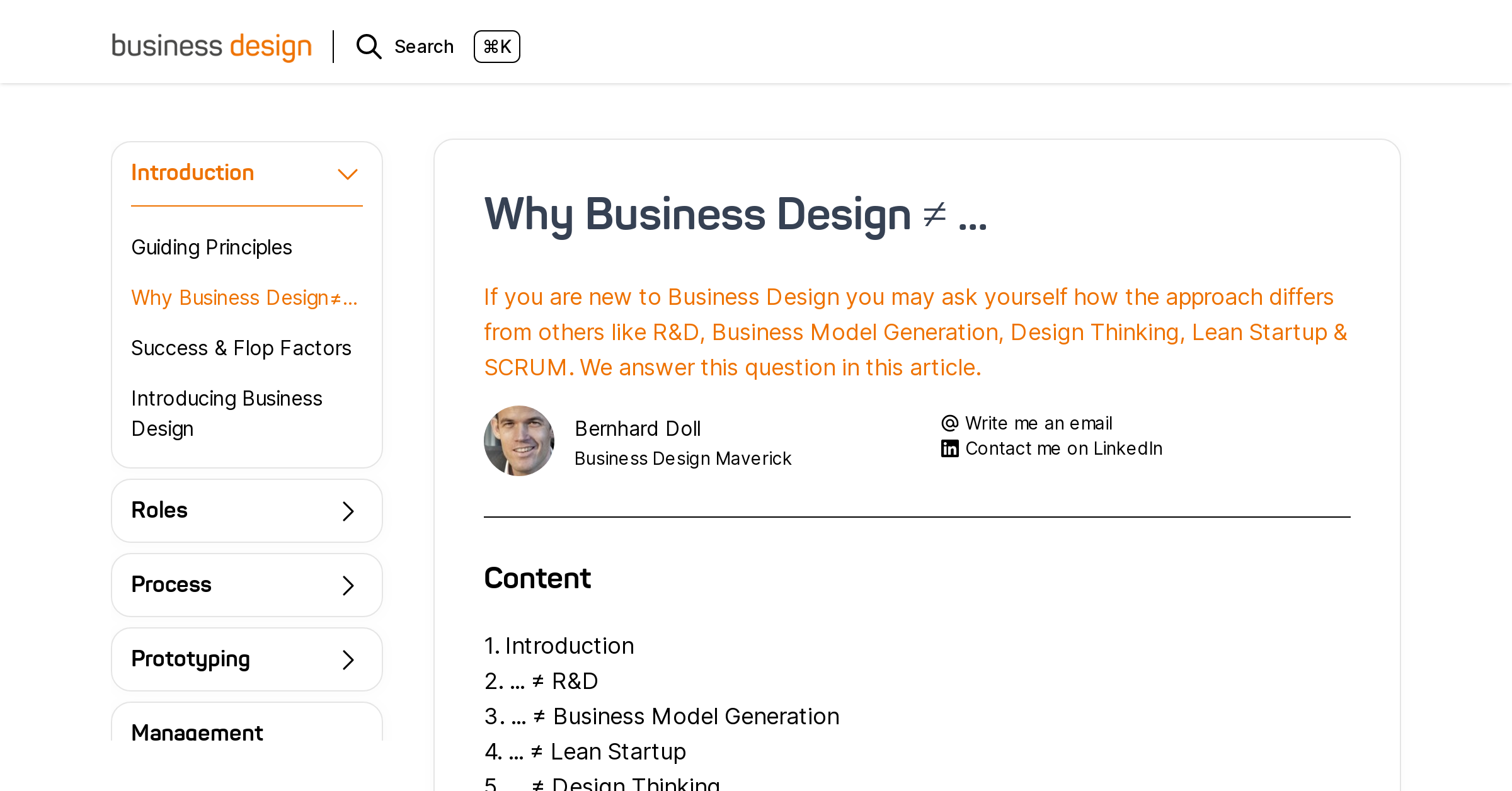Click the business design logo
This screenshot has width=1512, height=791.
(212, 46)
